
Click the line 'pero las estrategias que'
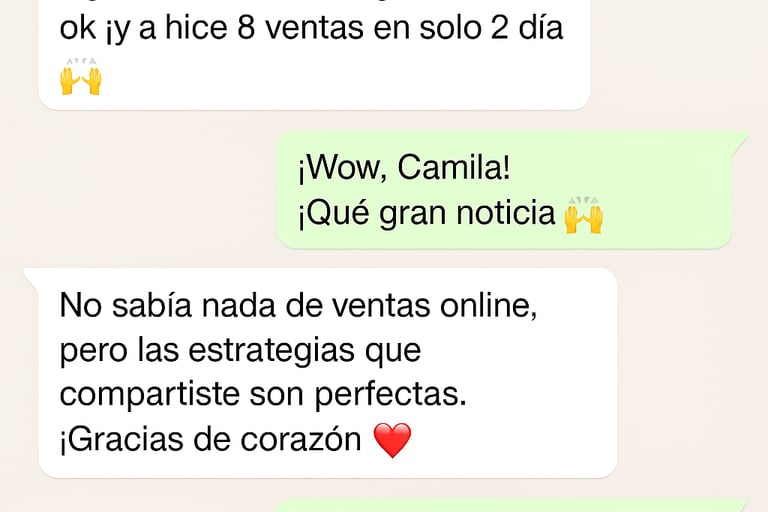tap(240, 351)
